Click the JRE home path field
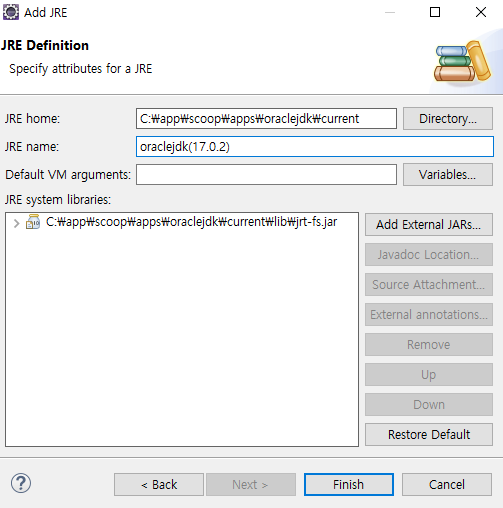The image size is (503, 508). pyautogui.click(x=266, y=118)
